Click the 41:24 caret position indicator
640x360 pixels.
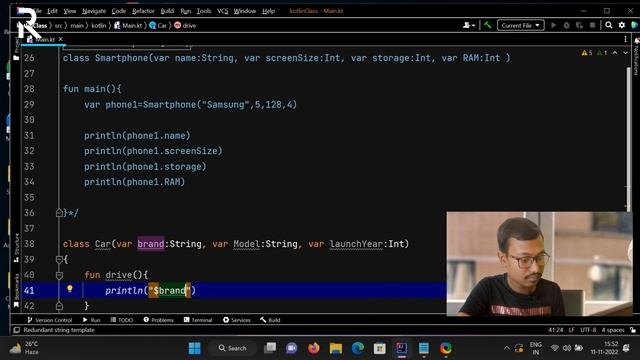556,330
